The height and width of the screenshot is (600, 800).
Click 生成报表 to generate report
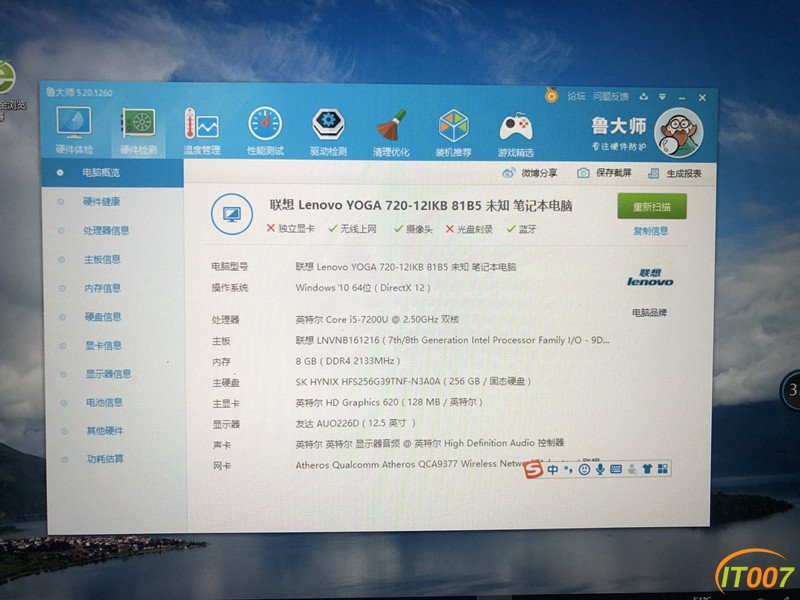pyautogui.click(x=674, y=173)
